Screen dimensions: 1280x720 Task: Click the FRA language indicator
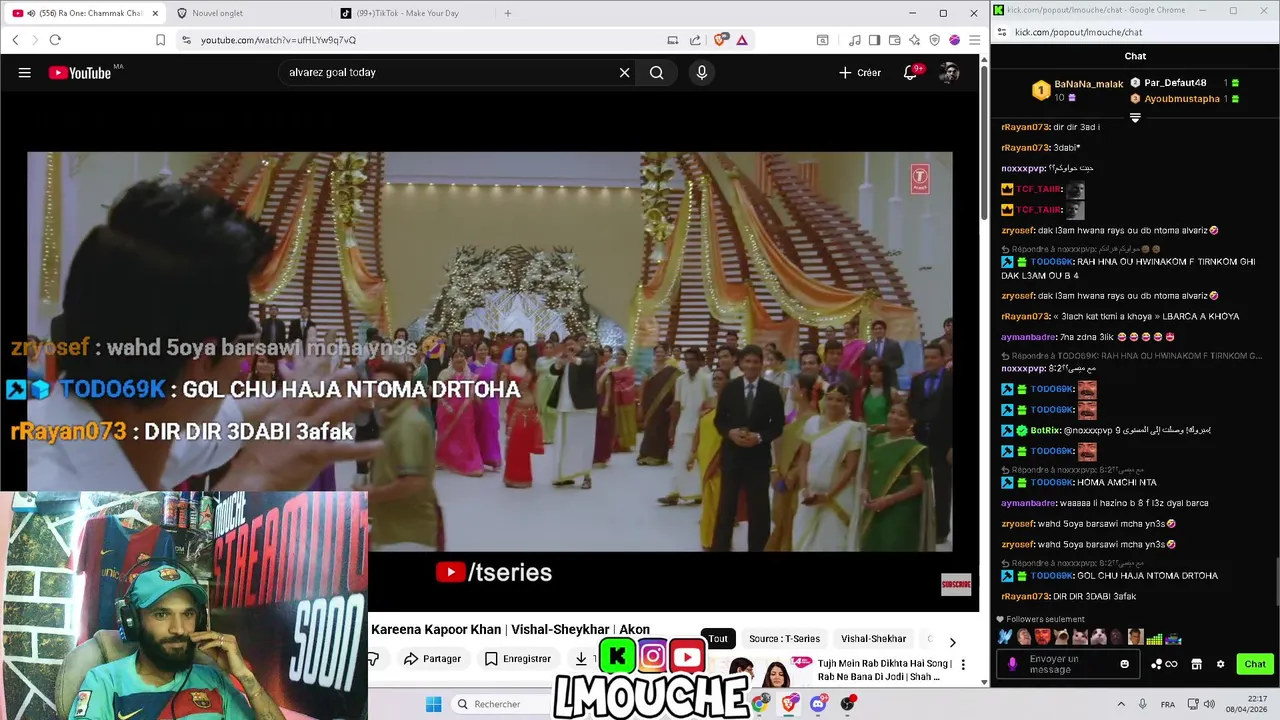pyautogui.click(x=1168, y=704)
